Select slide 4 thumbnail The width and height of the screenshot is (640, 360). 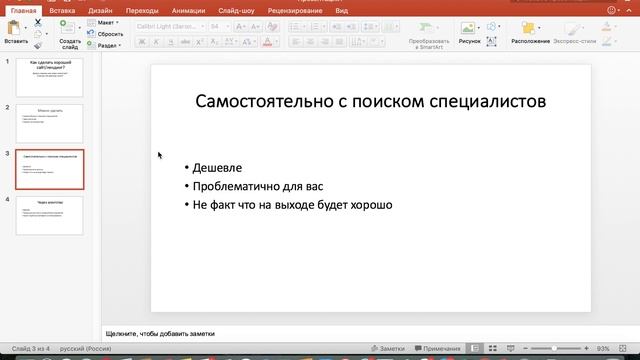[49, 216]
